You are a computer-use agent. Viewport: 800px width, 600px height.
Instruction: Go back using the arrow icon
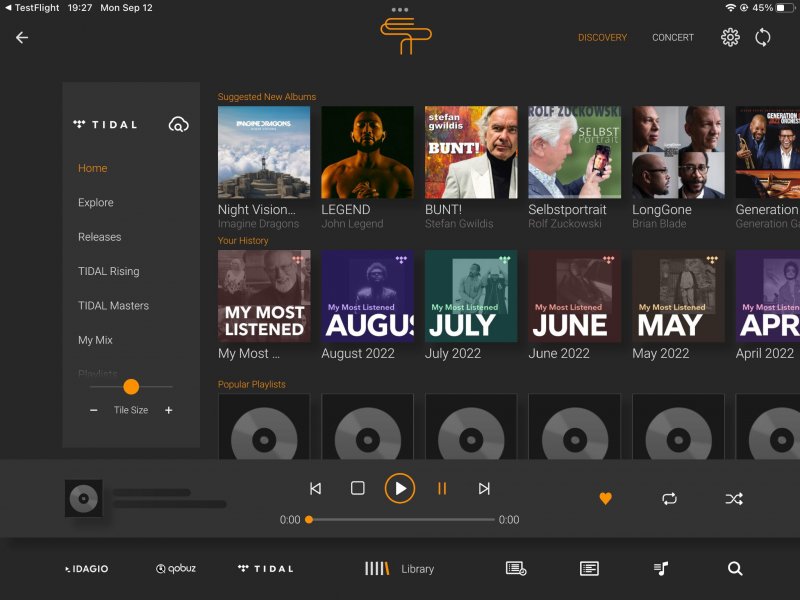(21, 37)
